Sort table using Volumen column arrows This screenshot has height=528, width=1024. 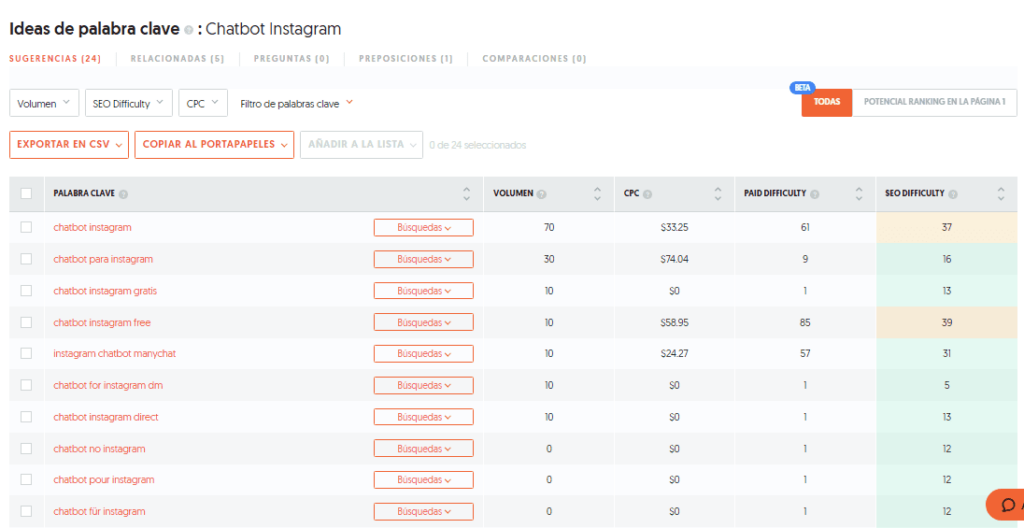tap(598, 194)
